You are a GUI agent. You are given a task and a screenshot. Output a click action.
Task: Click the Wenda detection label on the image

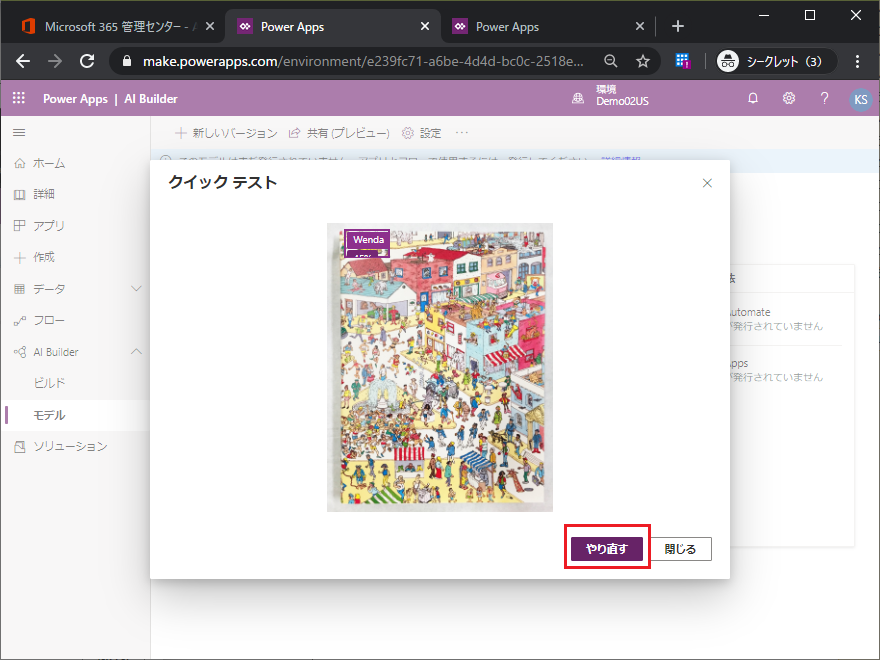(x=368, y=240)
